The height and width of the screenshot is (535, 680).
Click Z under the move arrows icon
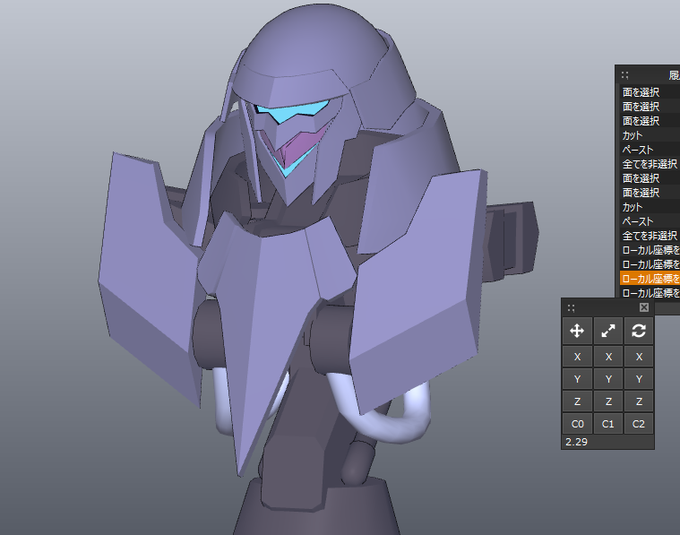pos(577,401)
